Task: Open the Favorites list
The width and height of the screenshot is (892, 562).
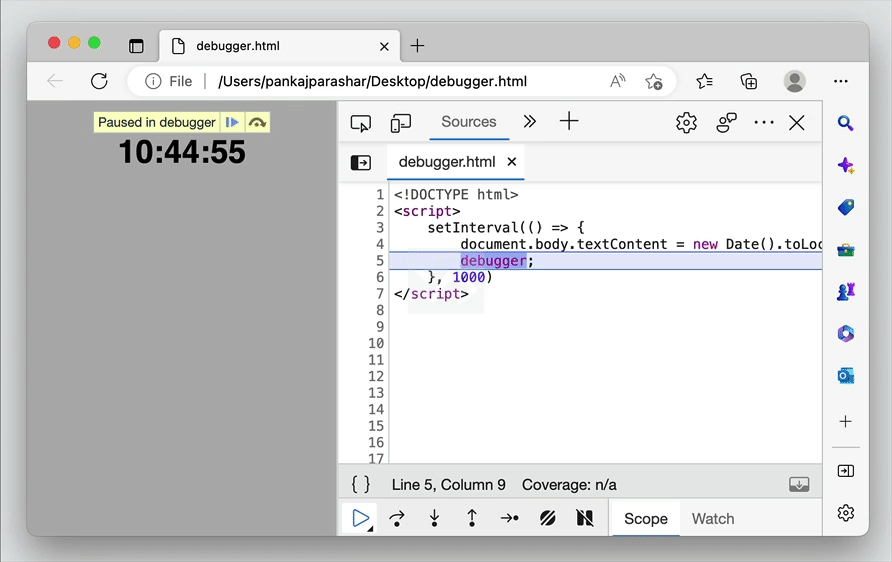Action: 704,81
